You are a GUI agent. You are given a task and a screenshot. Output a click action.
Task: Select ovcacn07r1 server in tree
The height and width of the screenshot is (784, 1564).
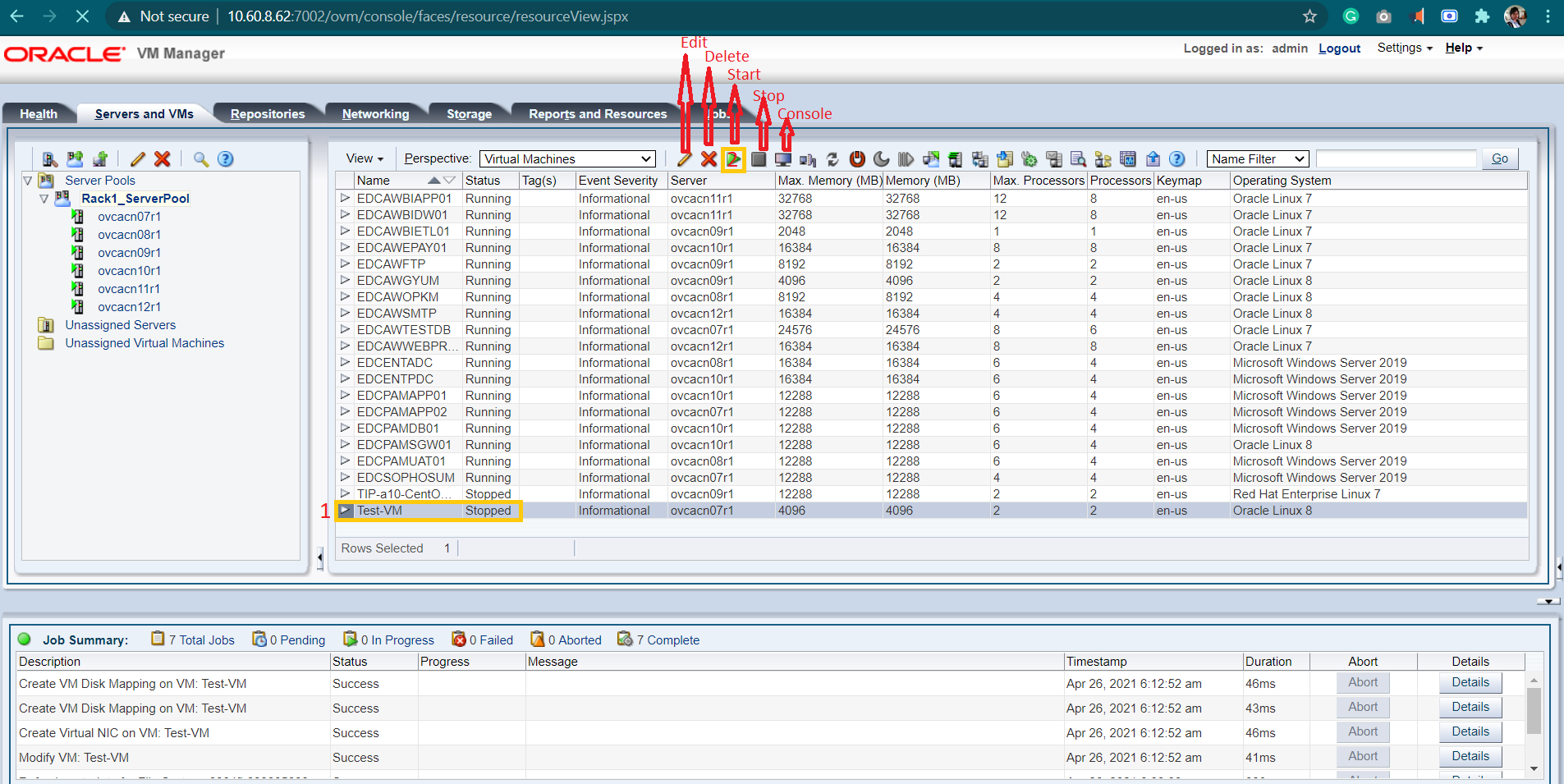(x=129, y=217)
